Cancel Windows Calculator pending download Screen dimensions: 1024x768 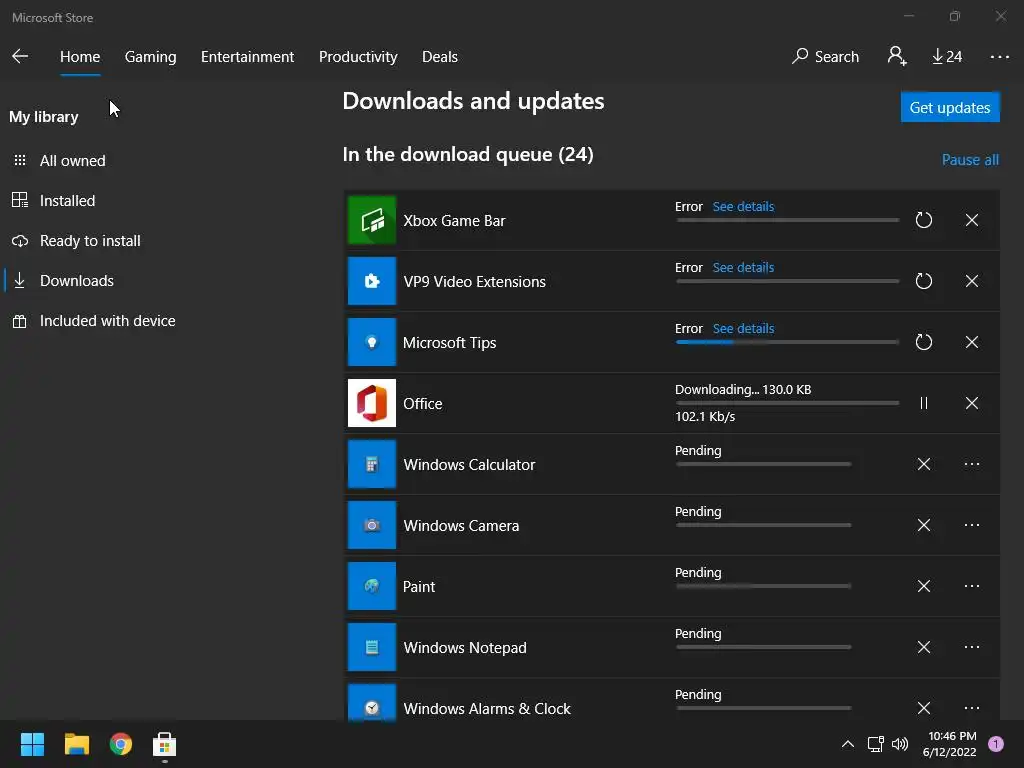point(923,464)
